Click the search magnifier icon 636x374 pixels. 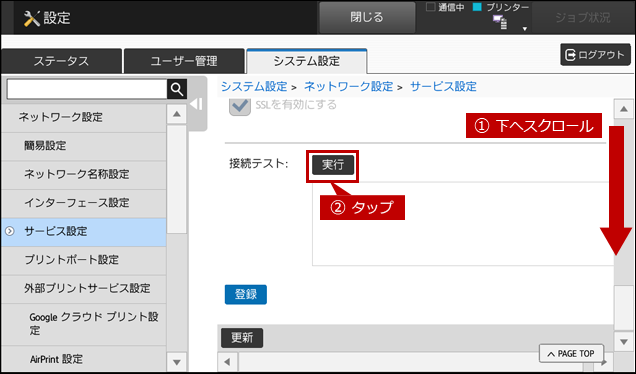click(x=177, y=89)
